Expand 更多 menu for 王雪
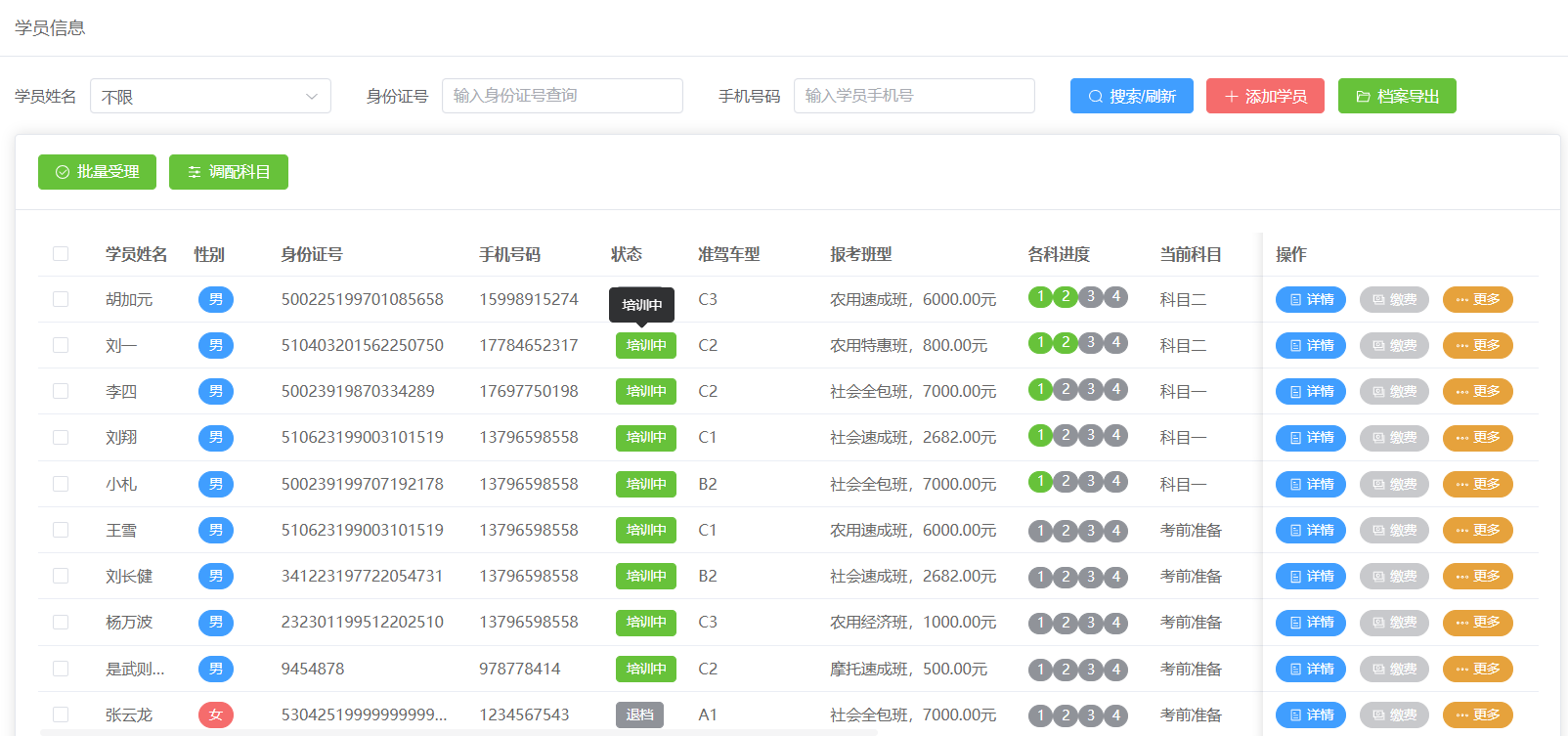Viewport: 1568px width, 736px height. pos(1478,530)
